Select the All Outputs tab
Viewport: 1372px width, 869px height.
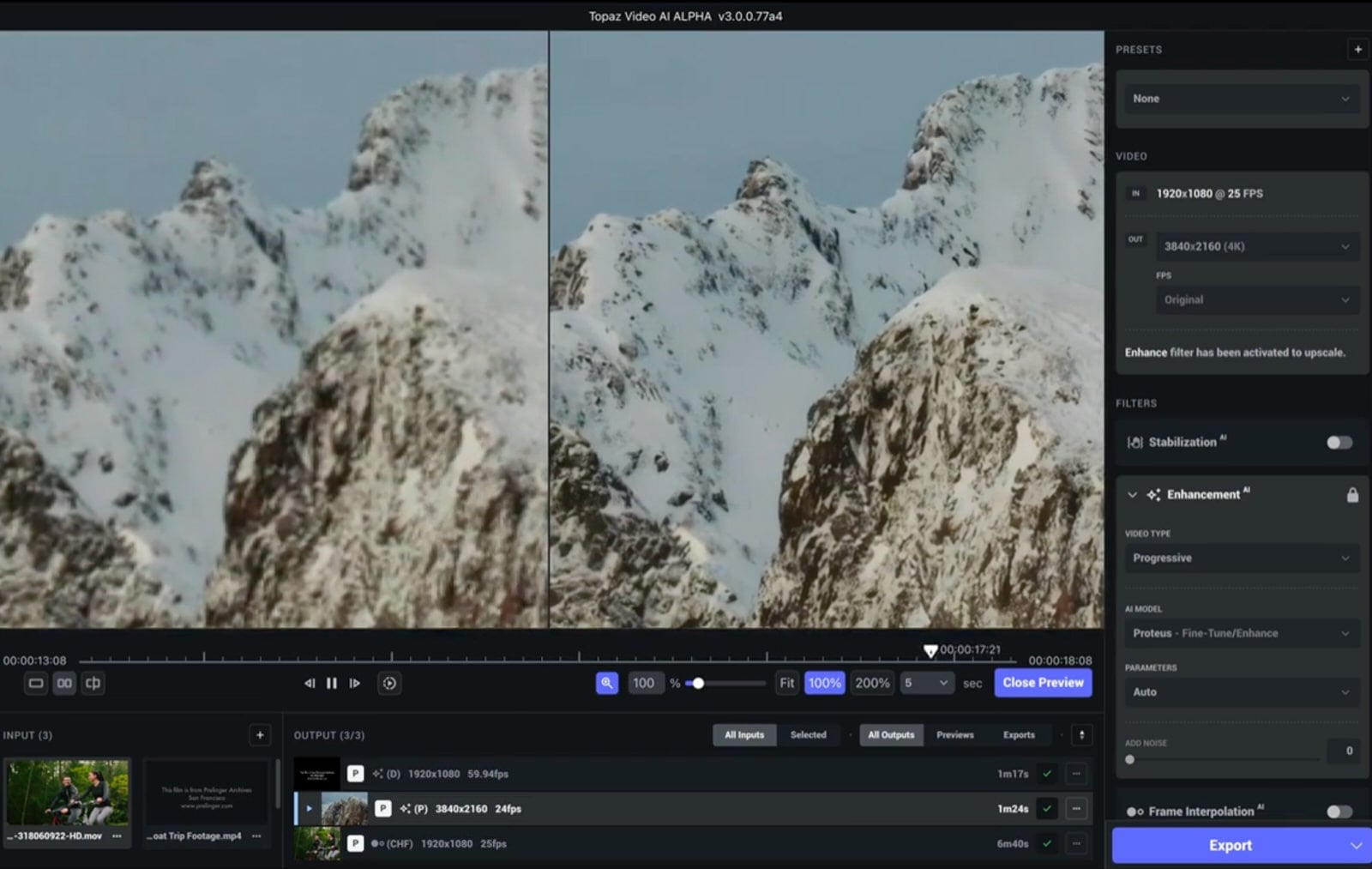point(891,735)
